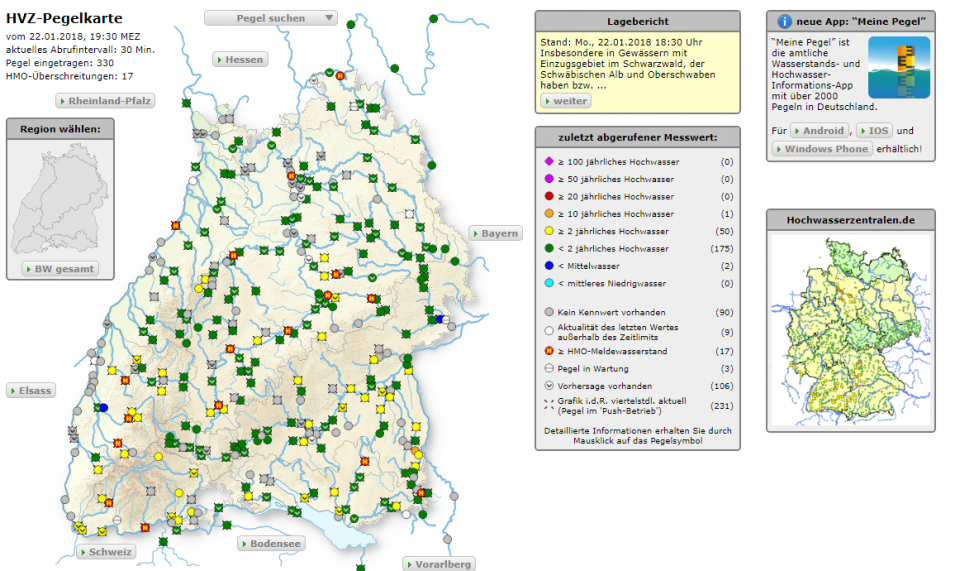Viewport: 960px width, 571px height.
Task: Open the Pegel suchen dropdown
Action: click(x=271, y=18)
